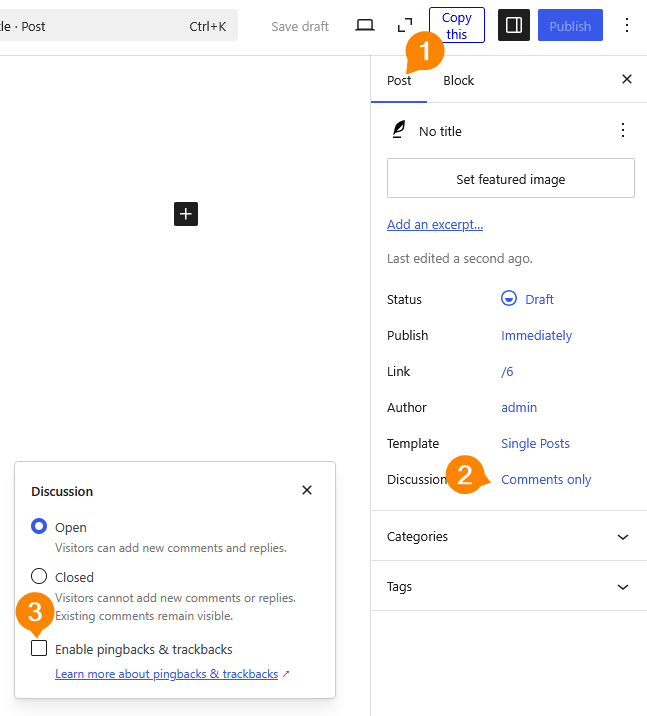This screenshot has height=716, width=647.
Task: Toggle the settings sidebar panel icon
Action: tap(514, 25)
